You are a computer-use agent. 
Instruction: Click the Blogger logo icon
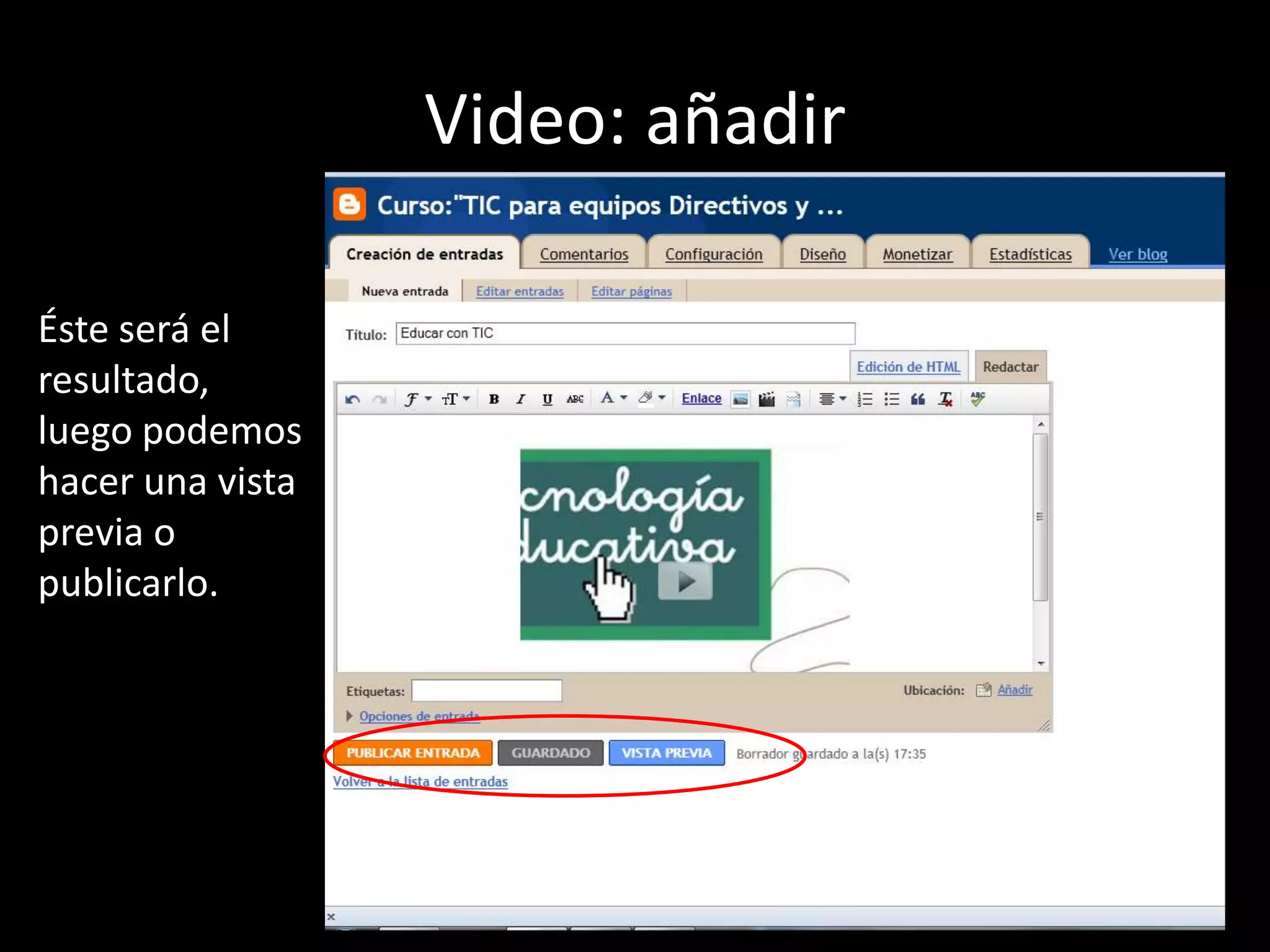[349, 204]
